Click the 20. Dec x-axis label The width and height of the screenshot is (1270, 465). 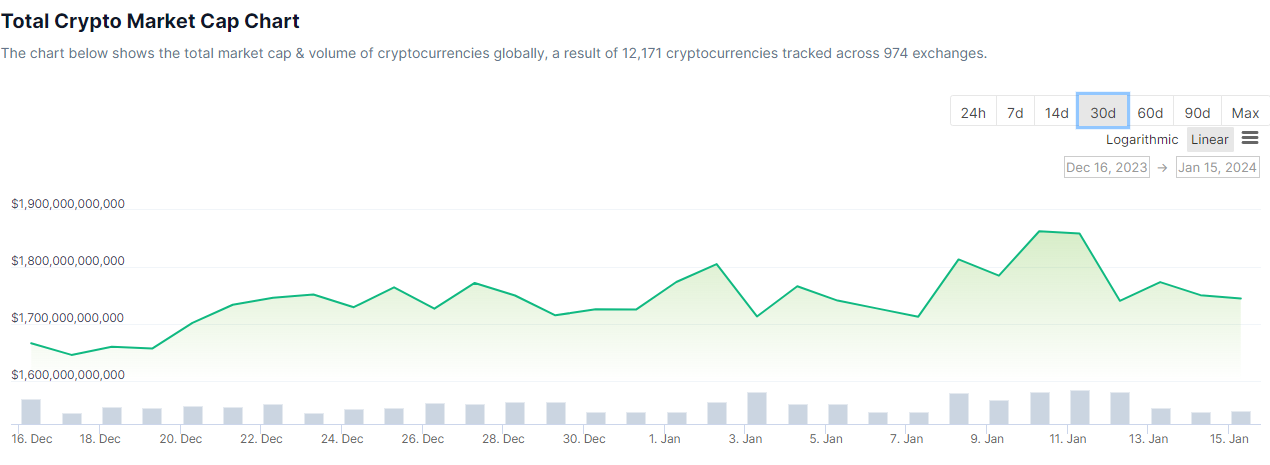pyautogui.click(x=181, y=439)
